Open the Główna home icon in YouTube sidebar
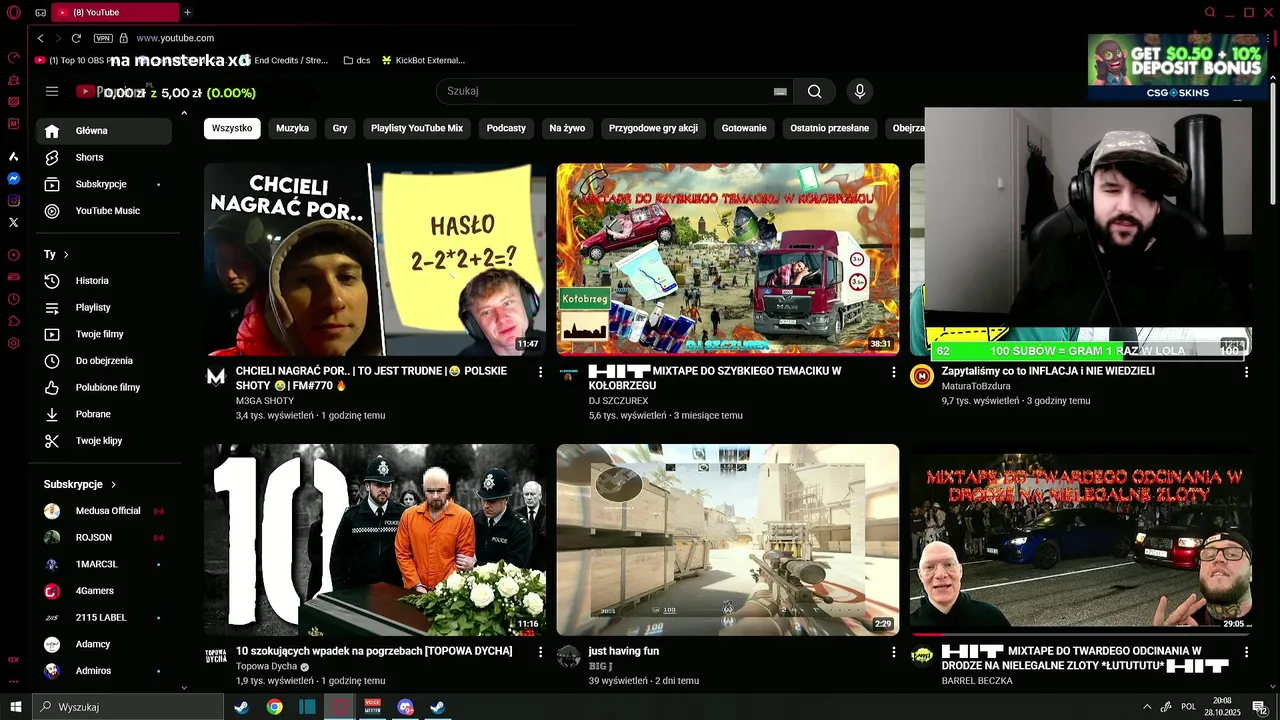The height and width of the screenshot is (720, 1280). [x=52, y=131]
